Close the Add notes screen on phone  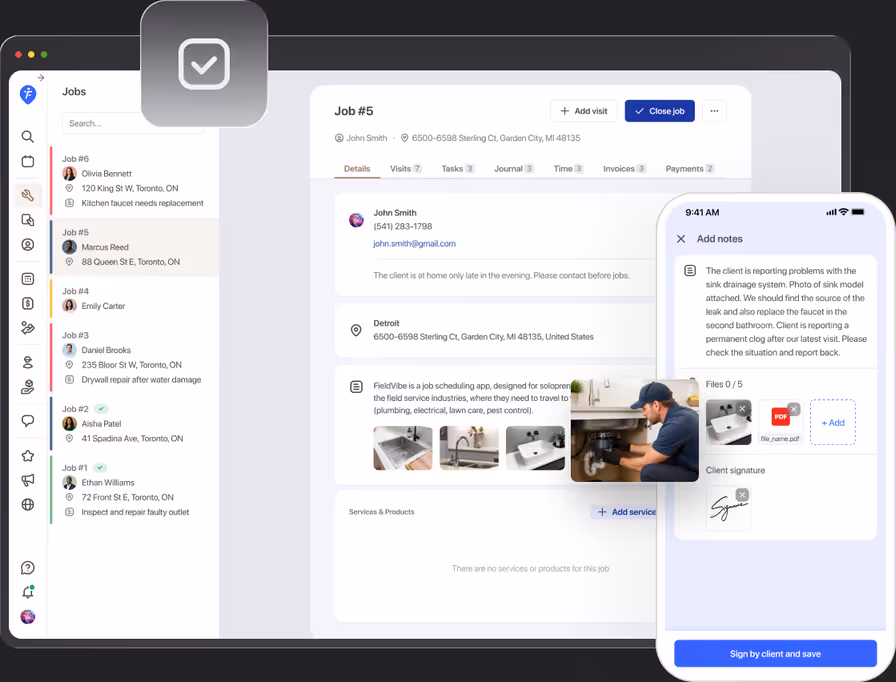click(x=681, y=239)
